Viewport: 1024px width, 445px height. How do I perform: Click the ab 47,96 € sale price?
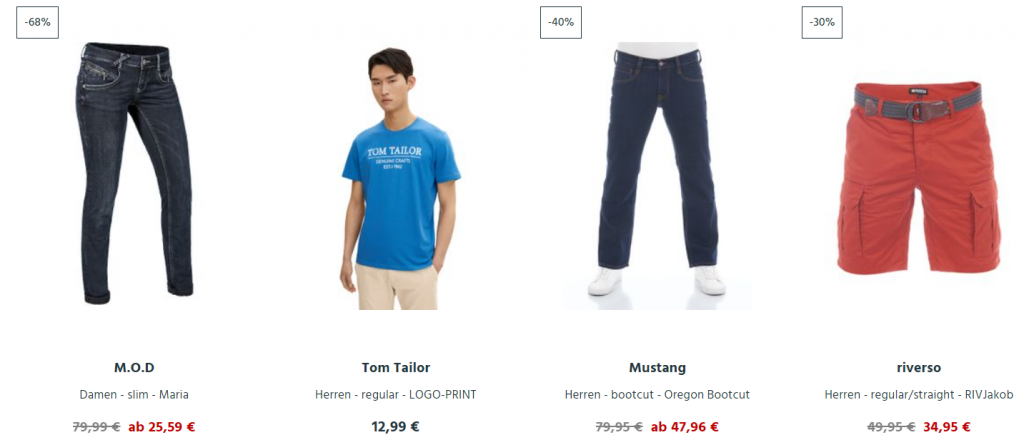point(685,427)
